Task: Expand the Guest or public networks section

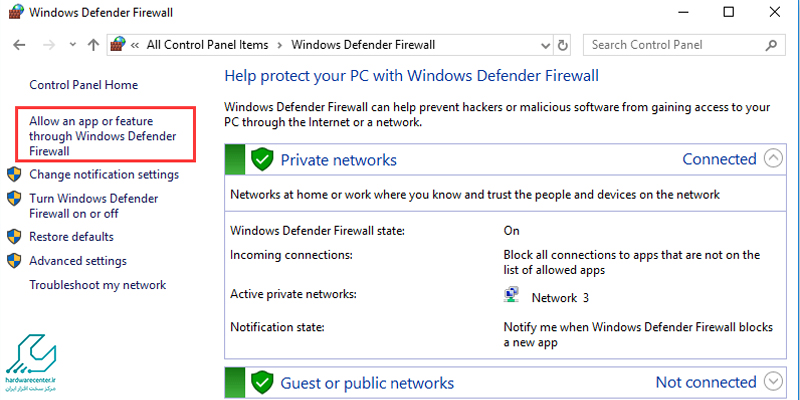Action: coord(772,381)
